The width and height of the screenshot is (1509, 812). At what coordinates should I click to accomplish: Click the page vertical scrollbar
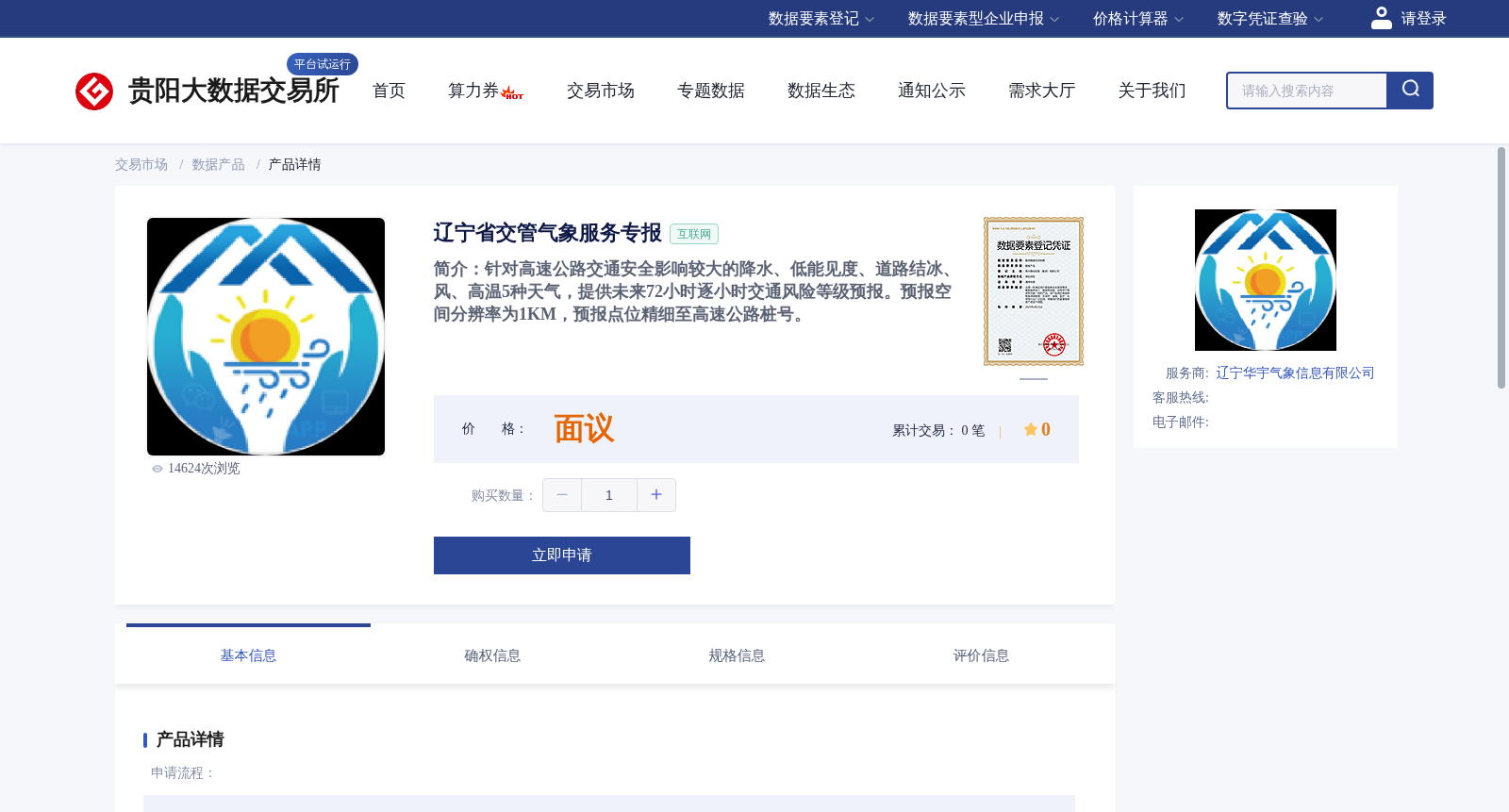[1501, 268]
